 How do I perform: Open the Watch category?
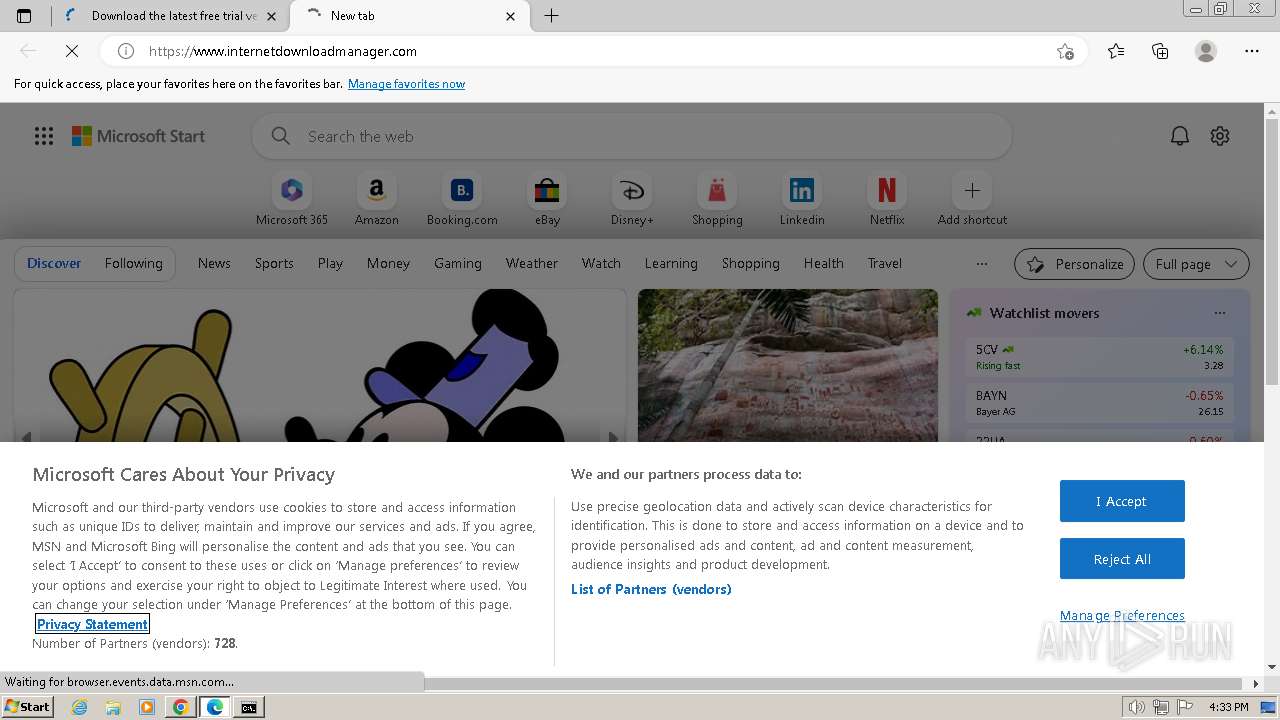[601, 263]
